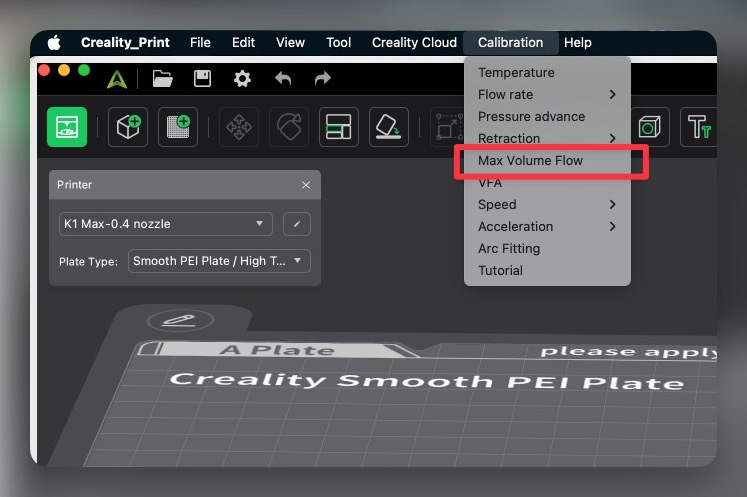Expand the Acceleration submenu

click(x=546, y=227)
